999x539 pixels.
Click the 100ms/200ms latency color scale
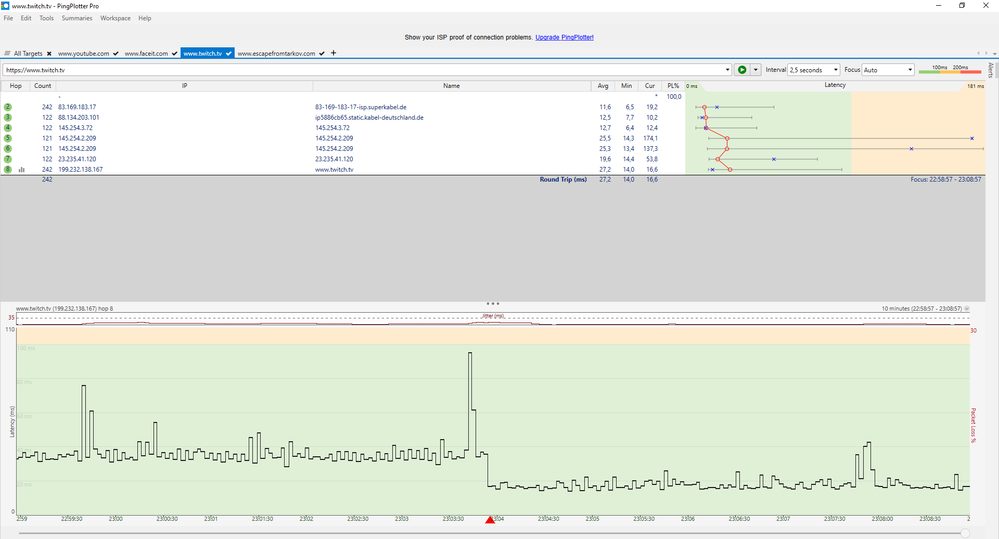[x=950, y=69]
